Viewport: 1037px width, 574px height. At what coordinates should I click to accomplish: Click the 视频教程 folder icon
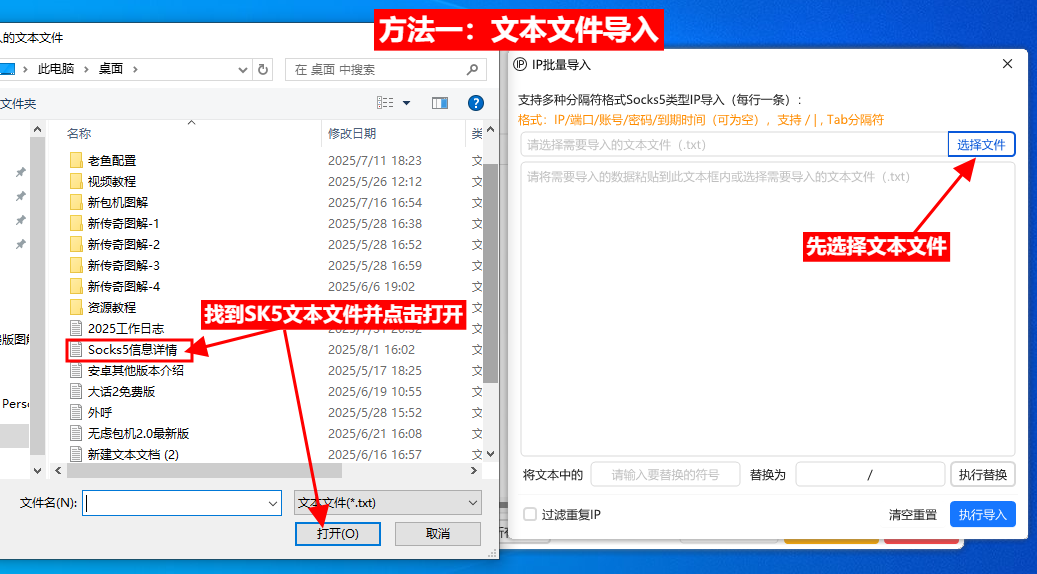pyautogui.click(x=76, y=181)
